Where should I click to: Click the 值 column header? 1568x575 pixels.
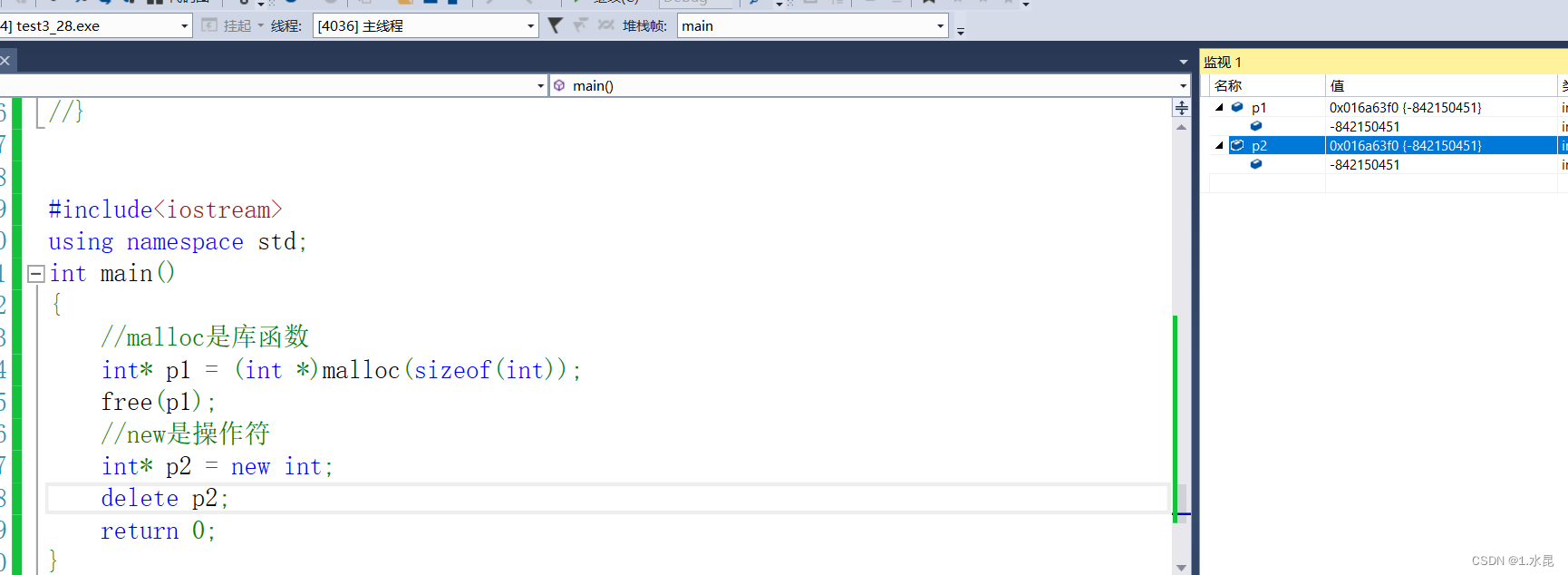coord(1441,85)
